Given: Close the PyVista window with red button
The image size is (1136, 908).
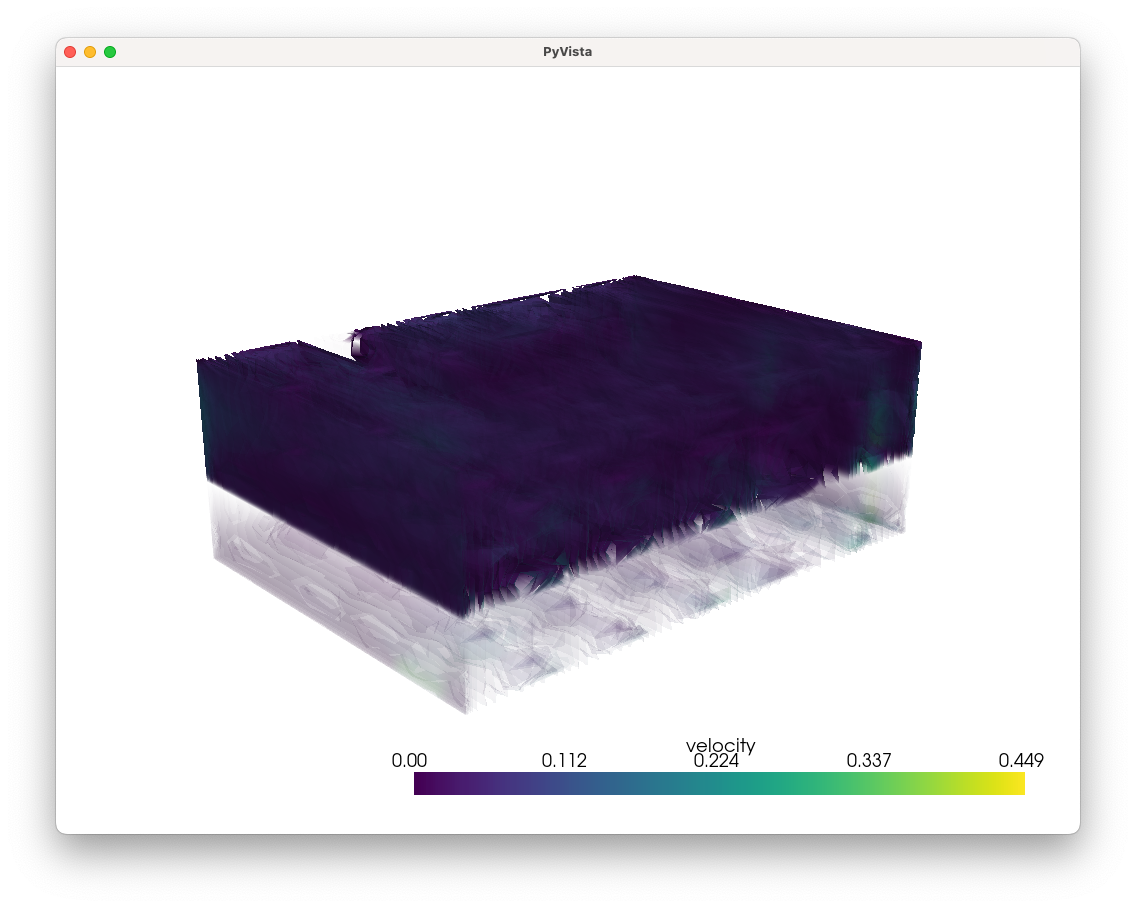Looking at the screenshot, I should [x=70, y=52].
